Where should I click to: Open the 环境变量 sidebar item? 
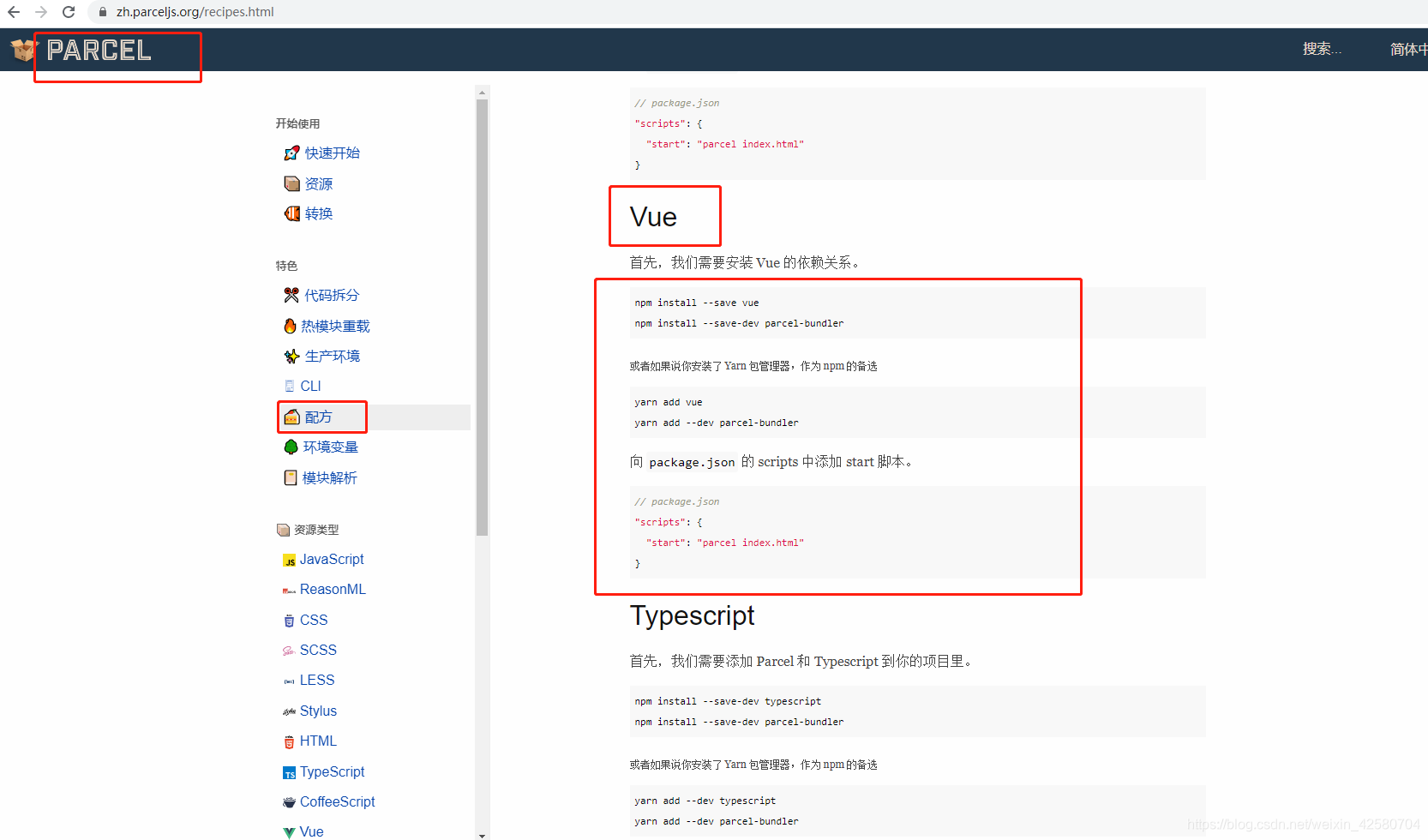click(x=331, y=447)
